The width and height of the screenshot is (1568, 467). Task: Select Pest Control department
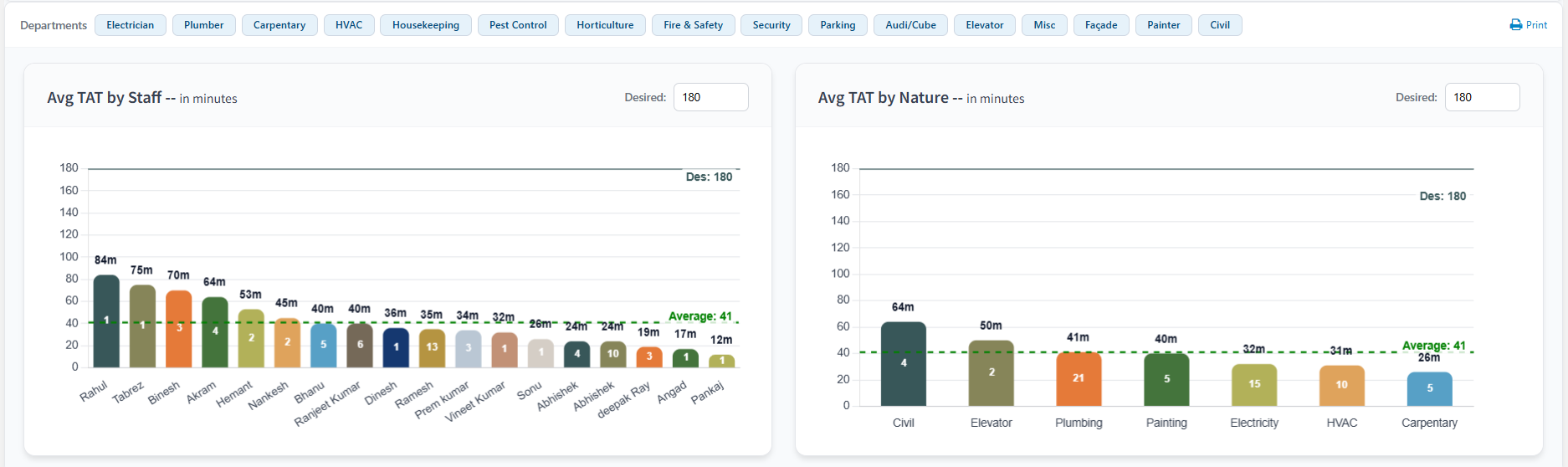[518, 25]
